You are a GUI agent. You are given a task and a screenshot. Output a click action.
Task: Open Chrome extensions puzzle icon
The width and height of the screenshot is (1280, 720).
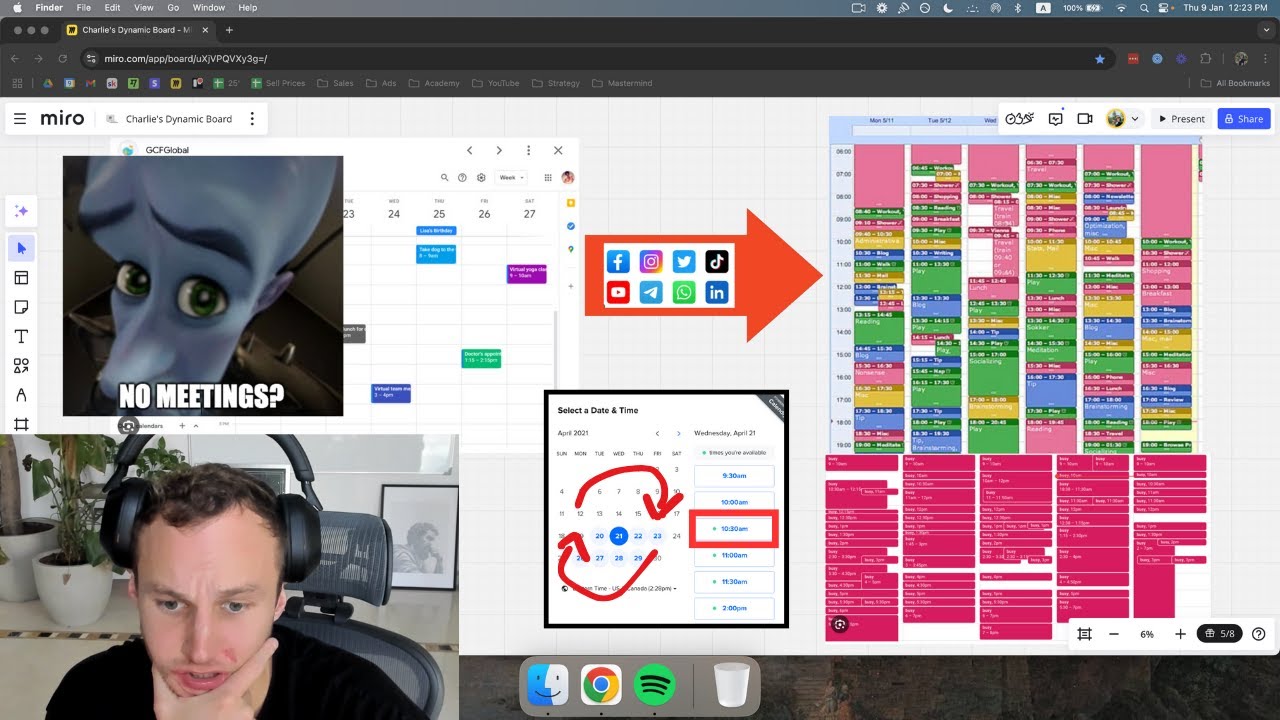[x=1205, y=59]
